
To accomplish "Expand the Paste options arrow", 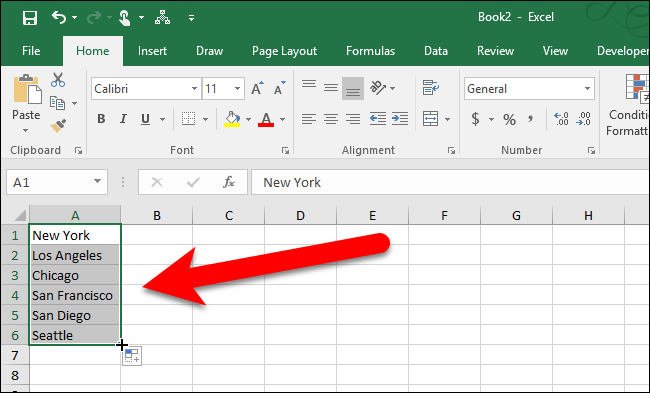I will point(26,130).
